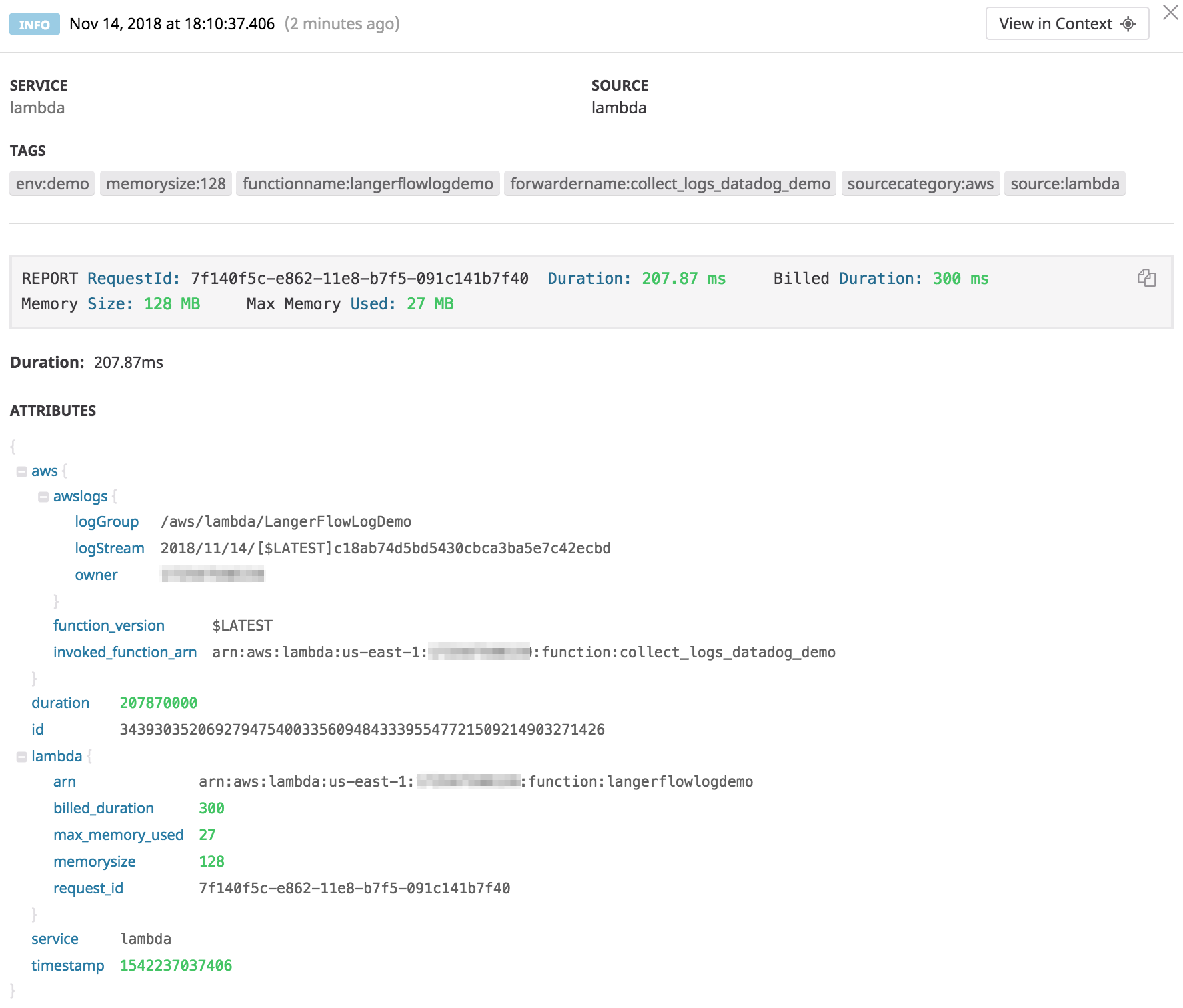Screen dimensions: 1183x1008
Task: Collapse the aws attributes object
Action: (x=22, y=470)
